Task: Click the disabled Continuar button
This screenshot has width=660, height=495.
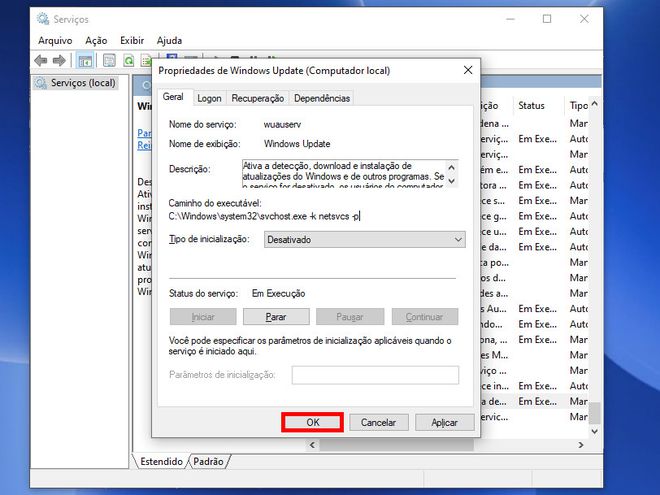Action: 425,317
